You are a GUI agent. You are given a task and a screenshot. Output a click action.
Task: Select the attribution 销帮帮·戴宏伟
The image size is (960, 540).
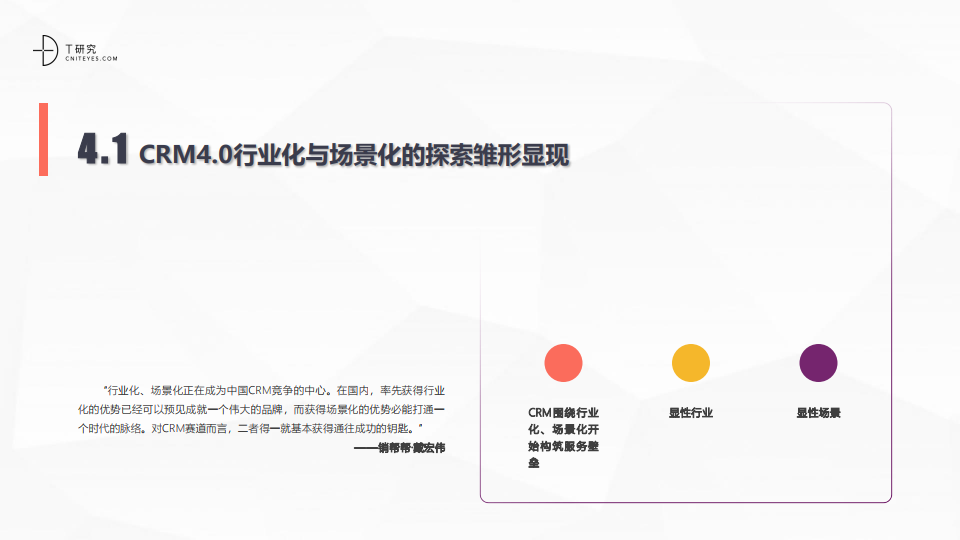coord(399,447)
